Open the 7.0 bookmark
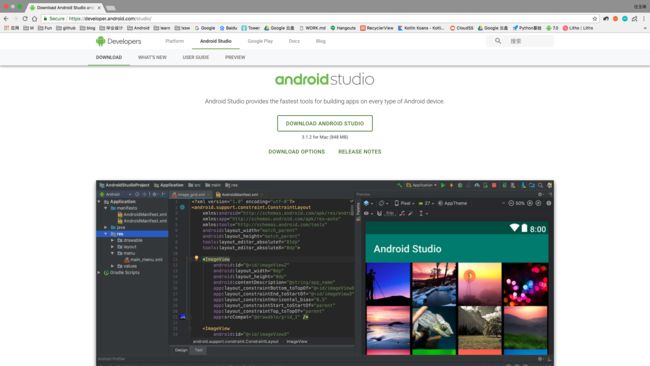The image size is (650, 366). 552,28
